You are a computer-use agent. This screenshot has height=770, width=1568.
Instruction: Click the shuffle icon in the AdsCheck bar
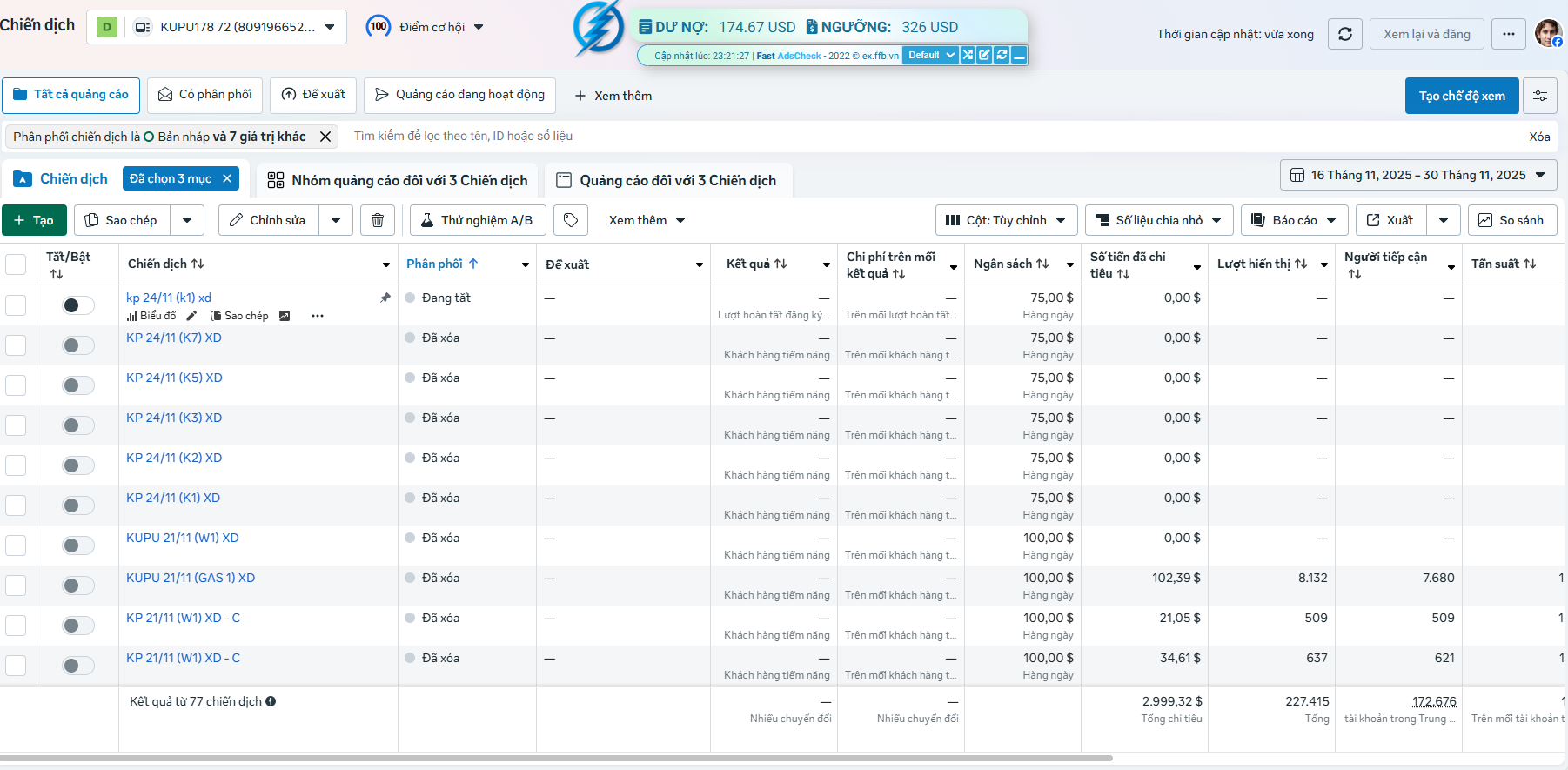(x=968, y=55)
